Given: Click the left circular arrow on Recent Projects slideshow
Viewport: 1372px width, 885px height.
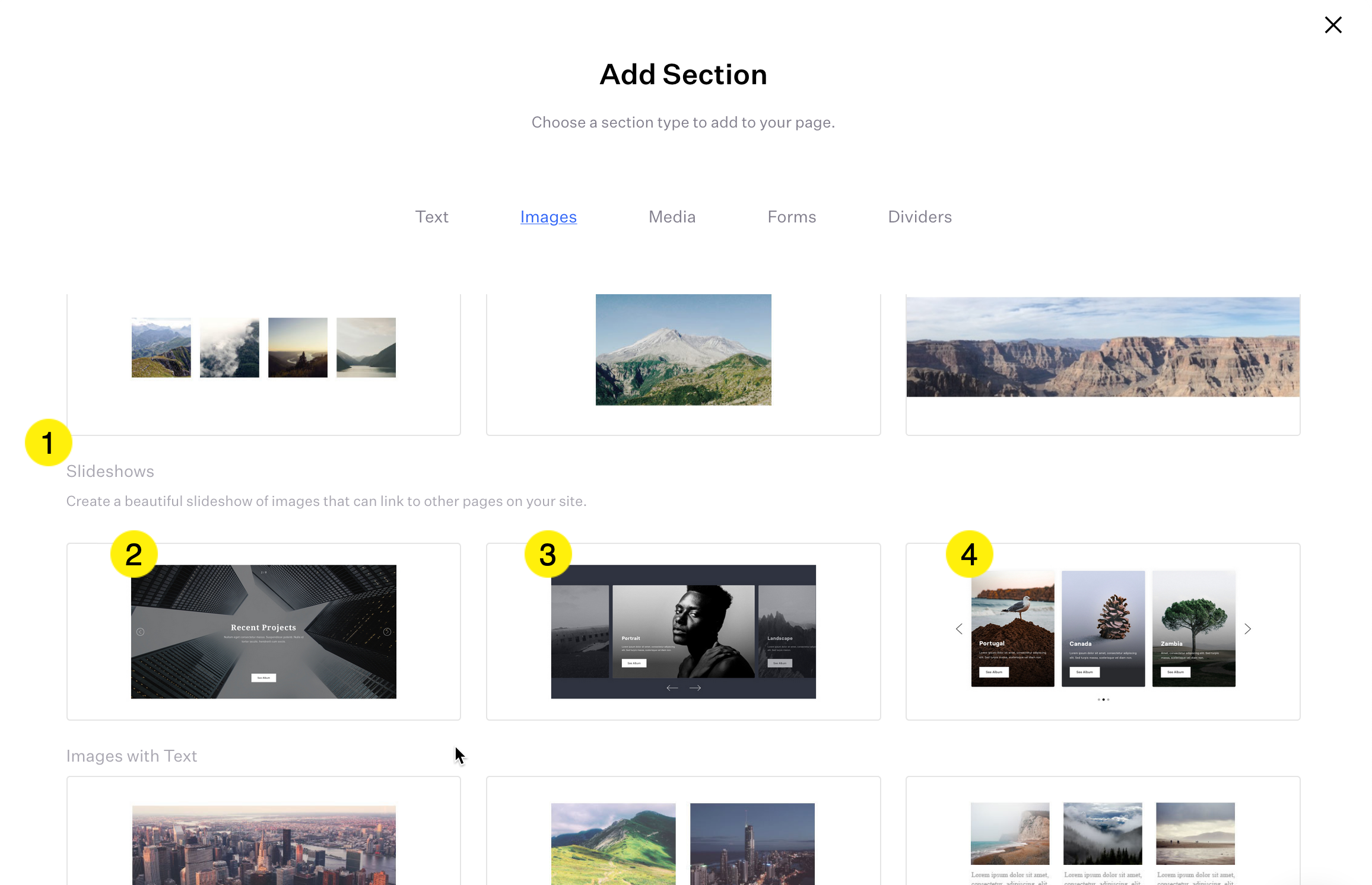Looking at the screenshot, I should pyautogui.click(x=141, y=632).
